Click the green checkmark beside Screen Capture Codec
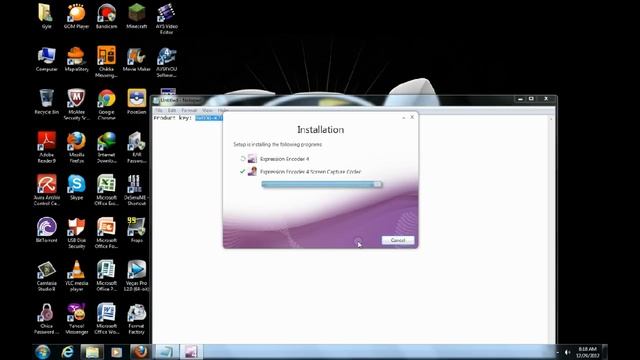Screen dimensions: 640x360 [x=242, y=171]
